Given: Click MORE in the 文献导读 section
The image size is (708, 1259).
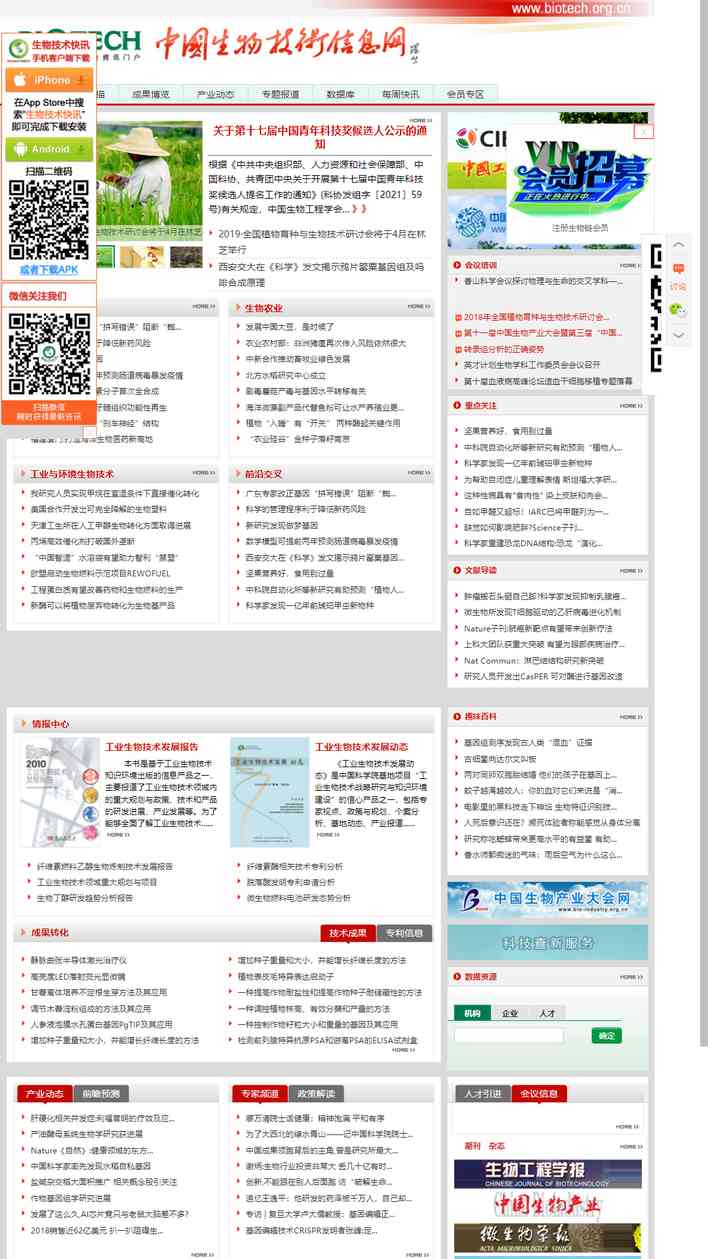Looking at the screenshot, I should tap(630, 570).
